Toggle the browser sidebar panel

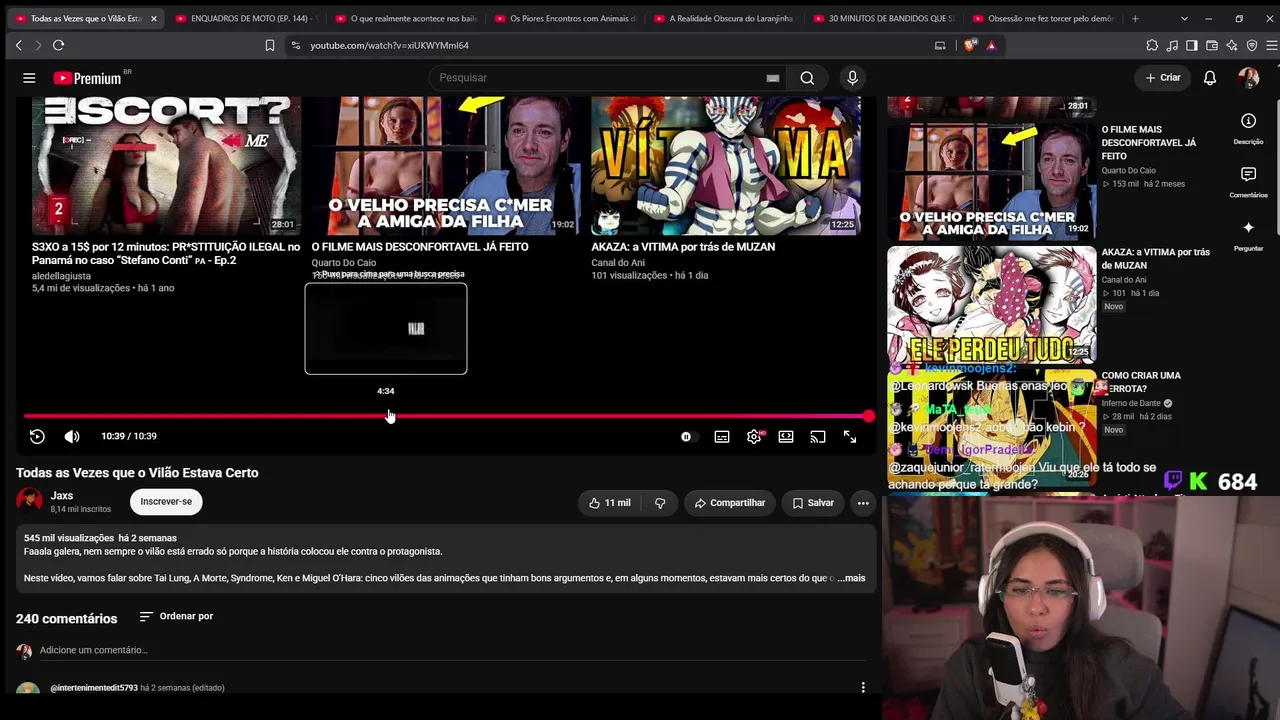tap(1192, 45)
